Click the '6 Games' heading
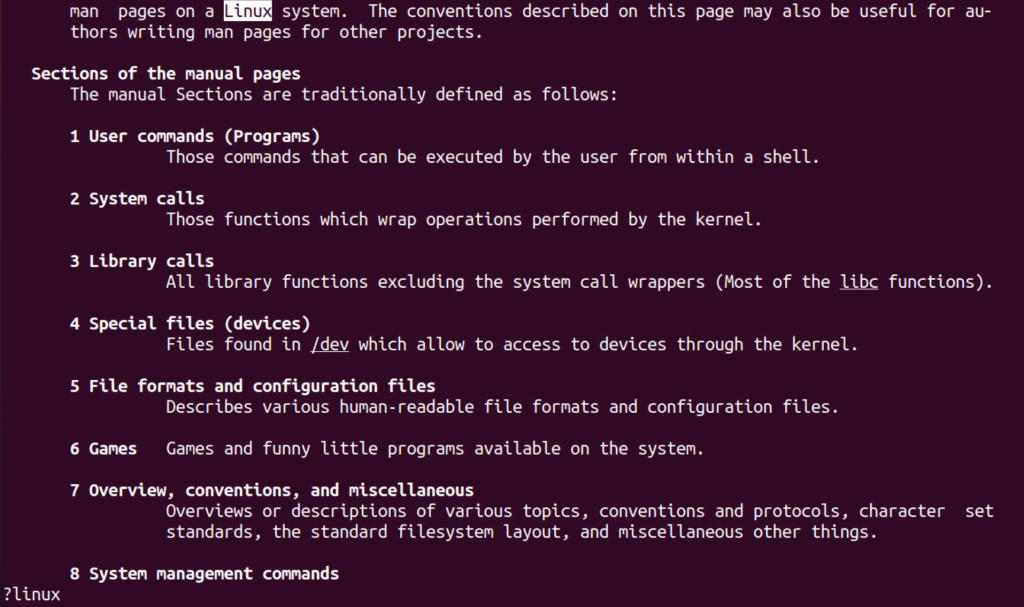The width and height of the screenshot is (1024, 607). pos(103,449)
